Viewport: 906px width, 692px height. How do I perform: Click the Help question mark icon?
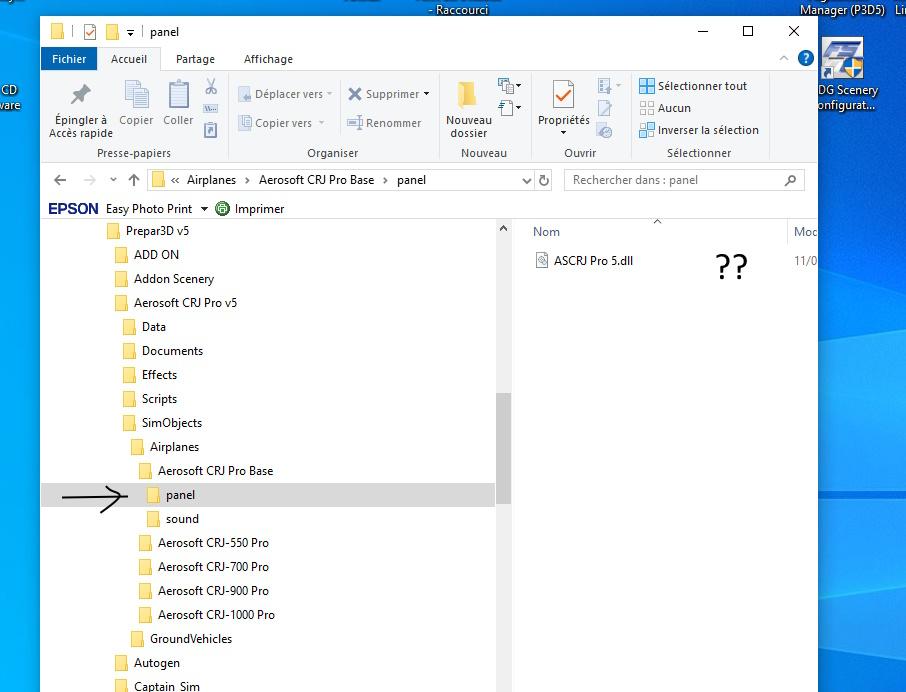[805, 58]
